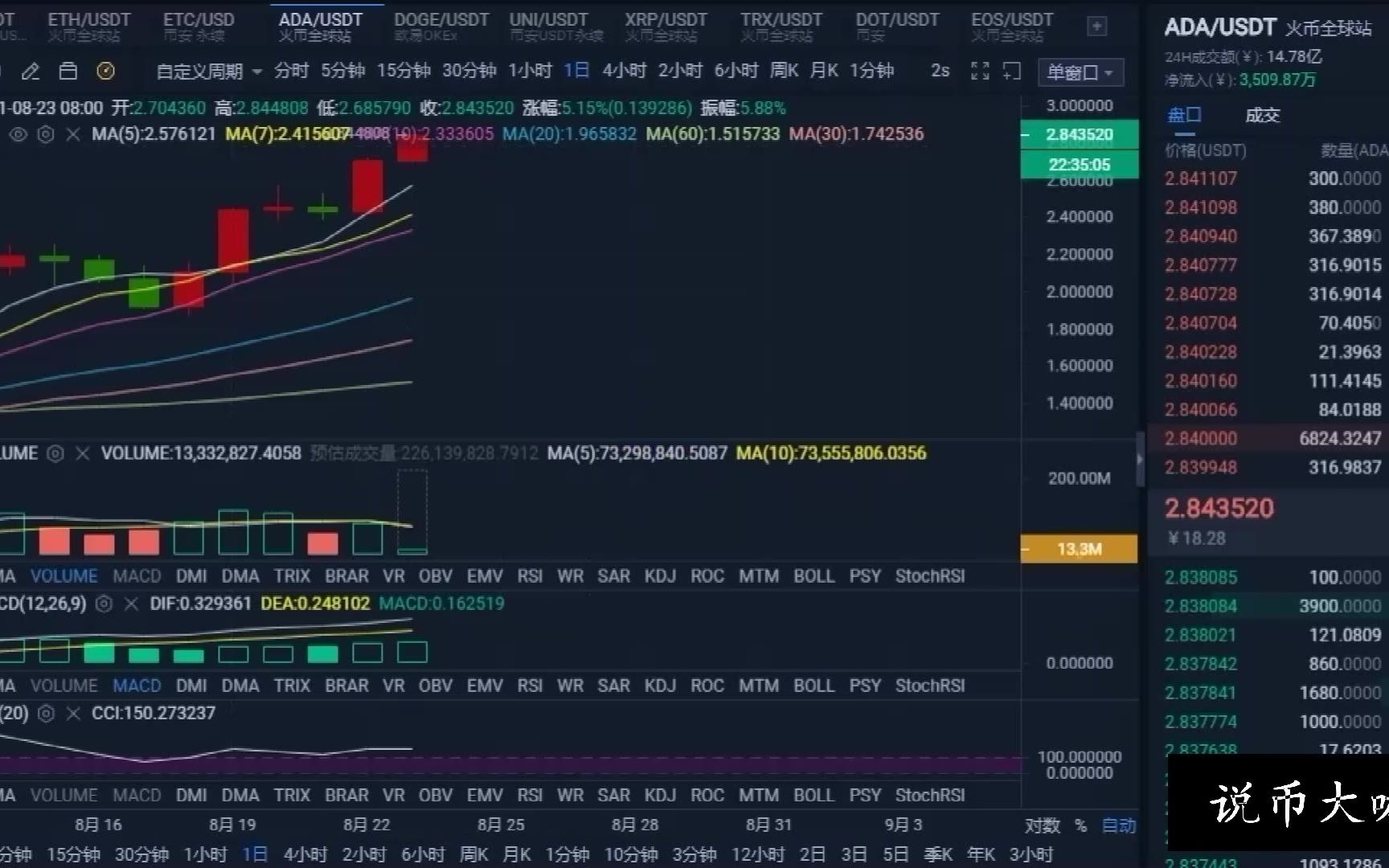Choose OBV in the MACD indicator row
This screenshot has height=868, width=1389.
[x=435, y=686]
